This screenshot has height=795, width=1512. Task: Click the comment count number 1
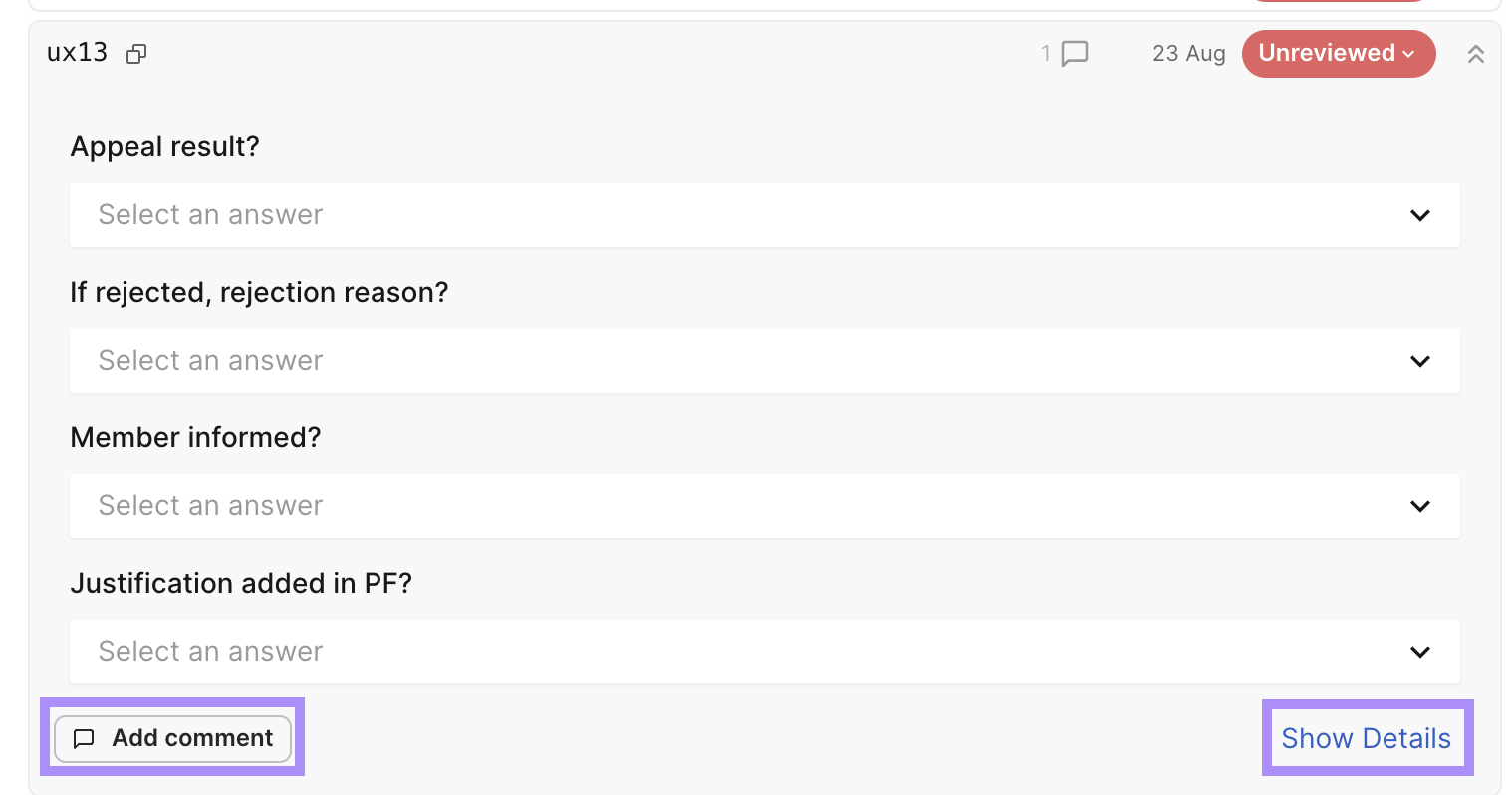coord(1046,53)
